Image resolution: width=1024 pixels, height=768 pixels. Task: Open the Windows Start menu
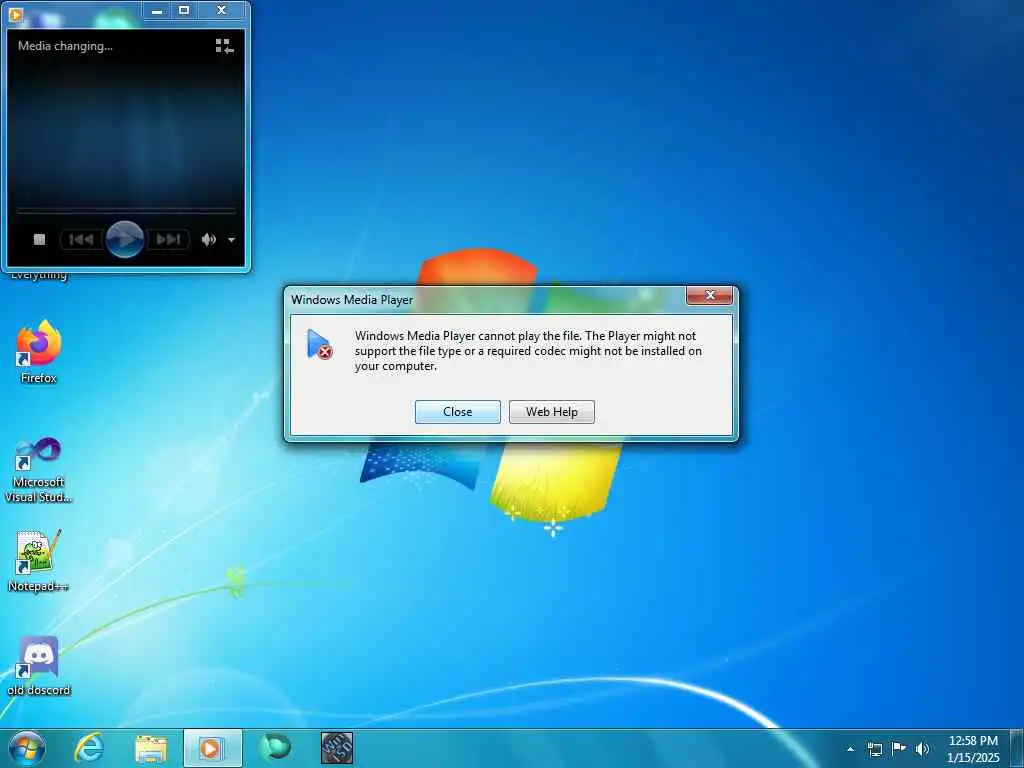[x=27, y=748]
